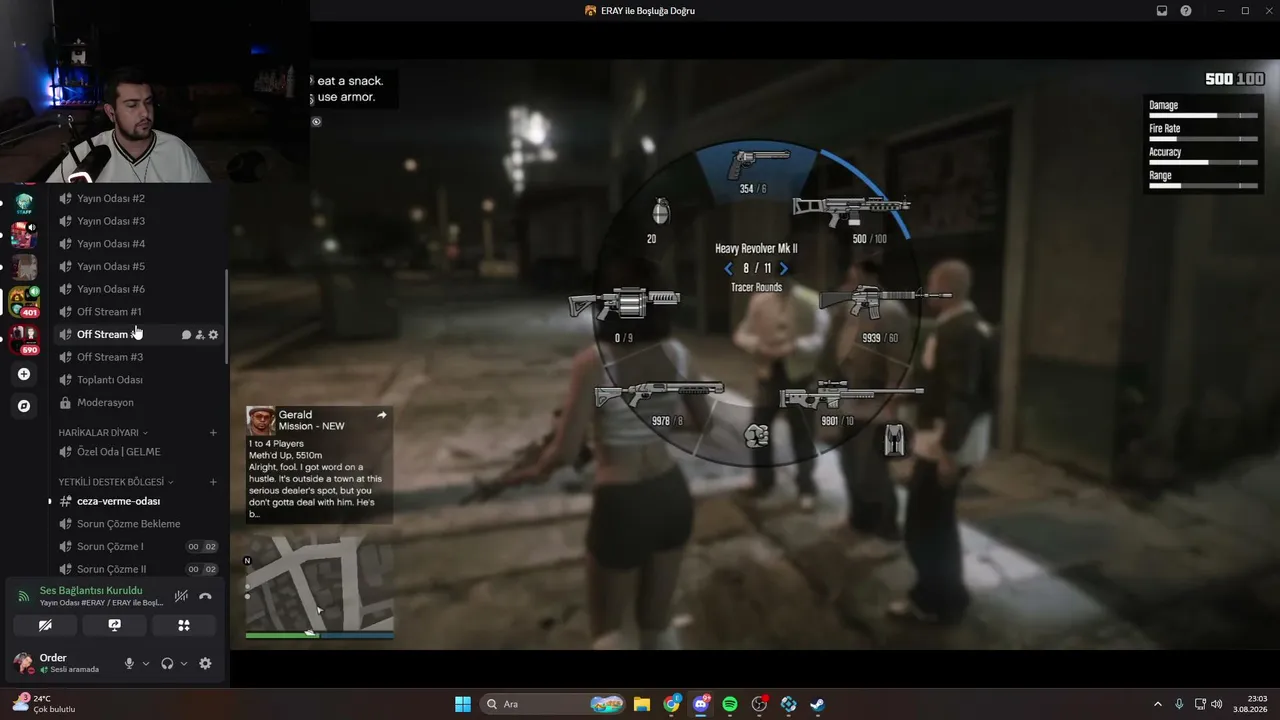
Task: Open weather widget showing 24°C
Action: pos(44,704)
